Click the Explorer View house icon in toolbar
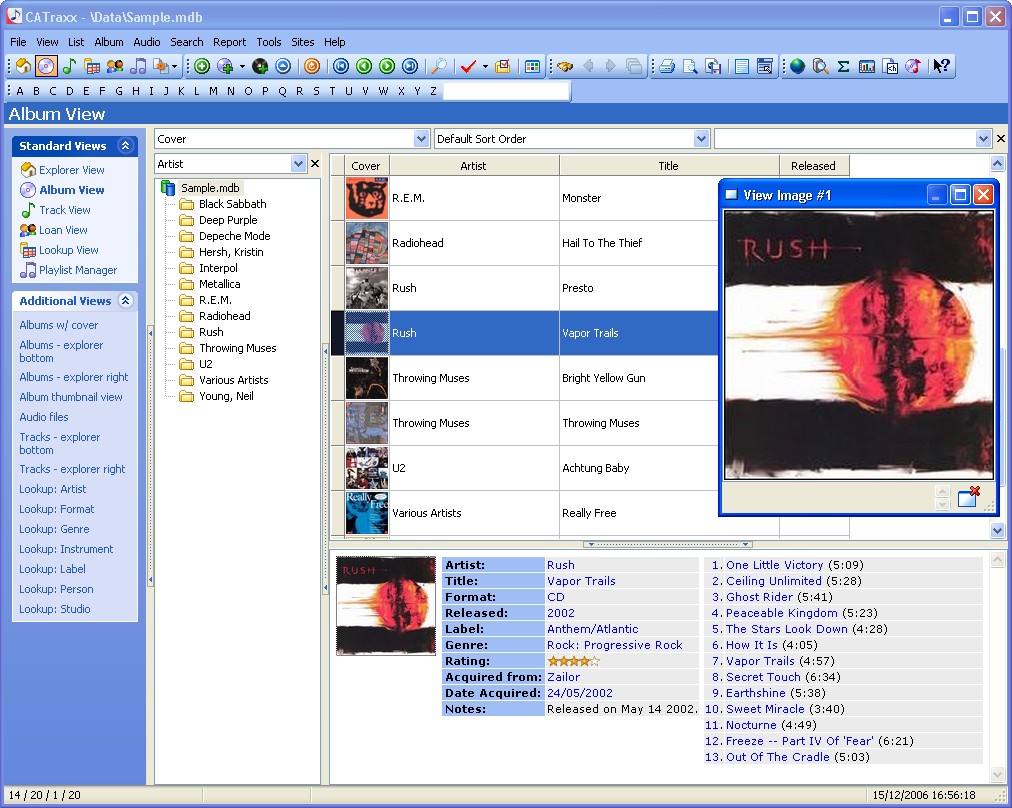The width and height of the screenshot is (1012, 808). tap(23, 67)
